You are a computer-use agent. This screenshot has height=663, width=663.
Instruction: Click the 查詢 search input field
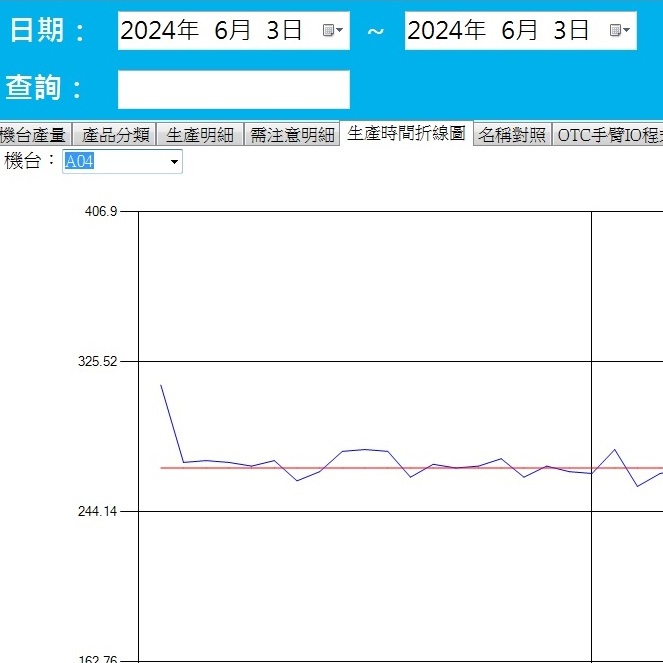click(233, 89)
